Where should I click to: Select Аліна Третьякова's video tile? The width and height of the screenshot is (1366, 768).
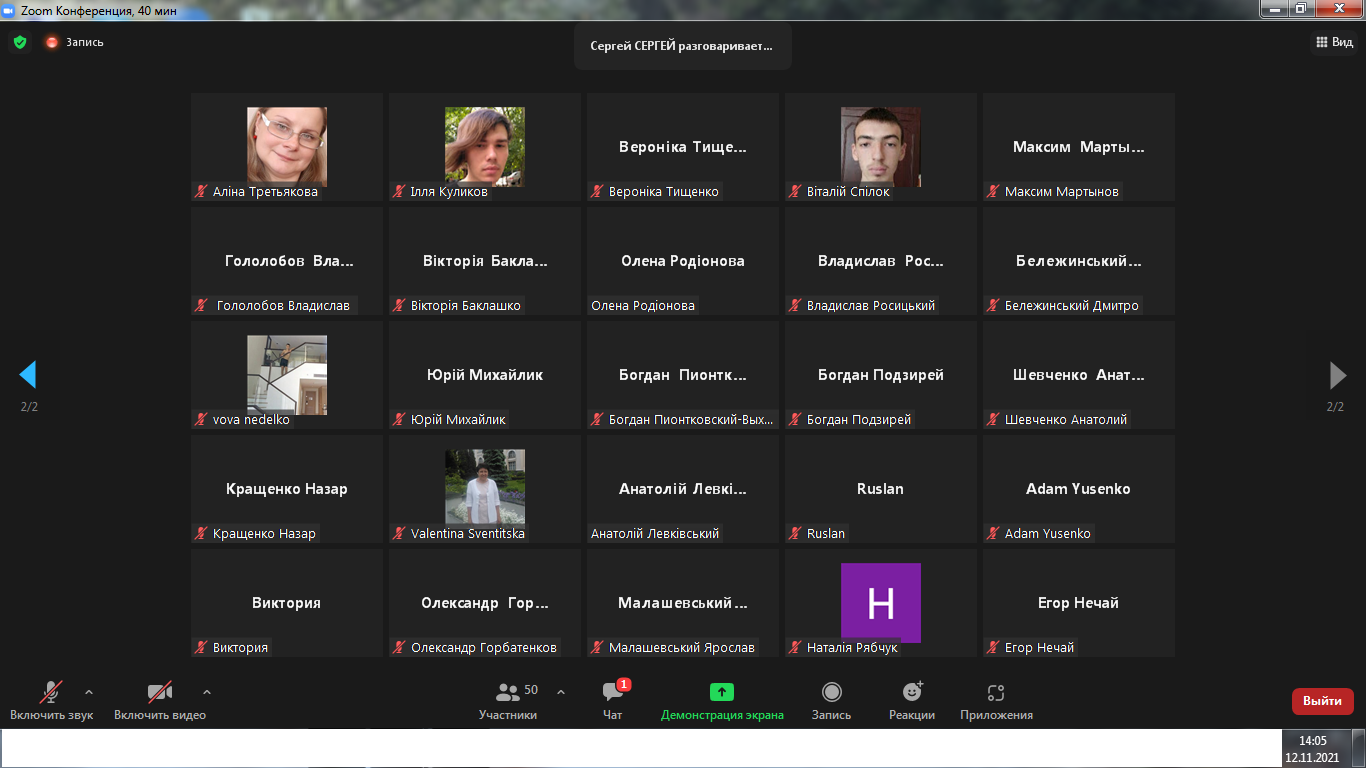(287, 147)
